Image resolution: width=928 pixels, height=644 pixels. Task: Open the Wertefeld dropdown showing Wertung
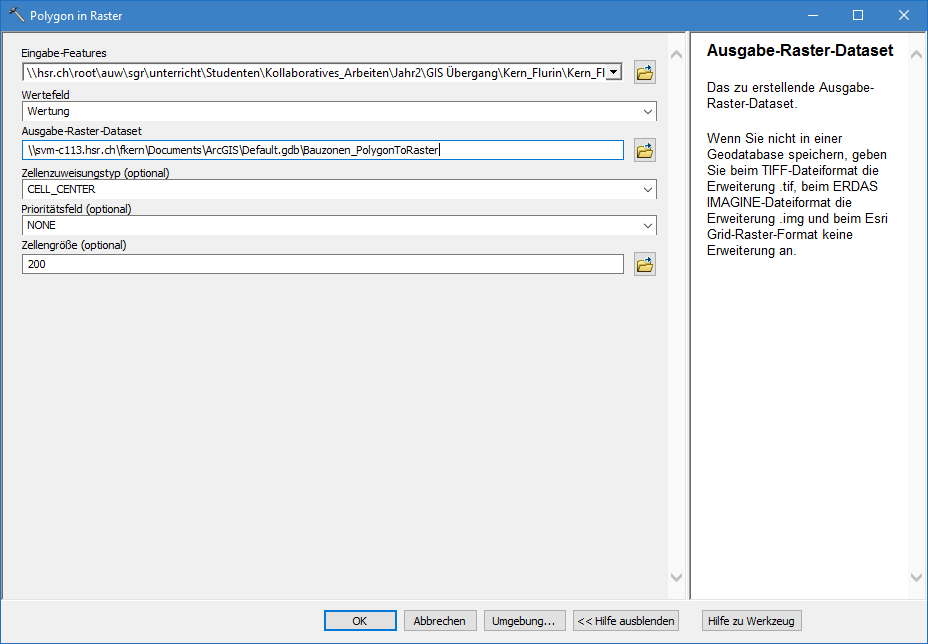648,111
